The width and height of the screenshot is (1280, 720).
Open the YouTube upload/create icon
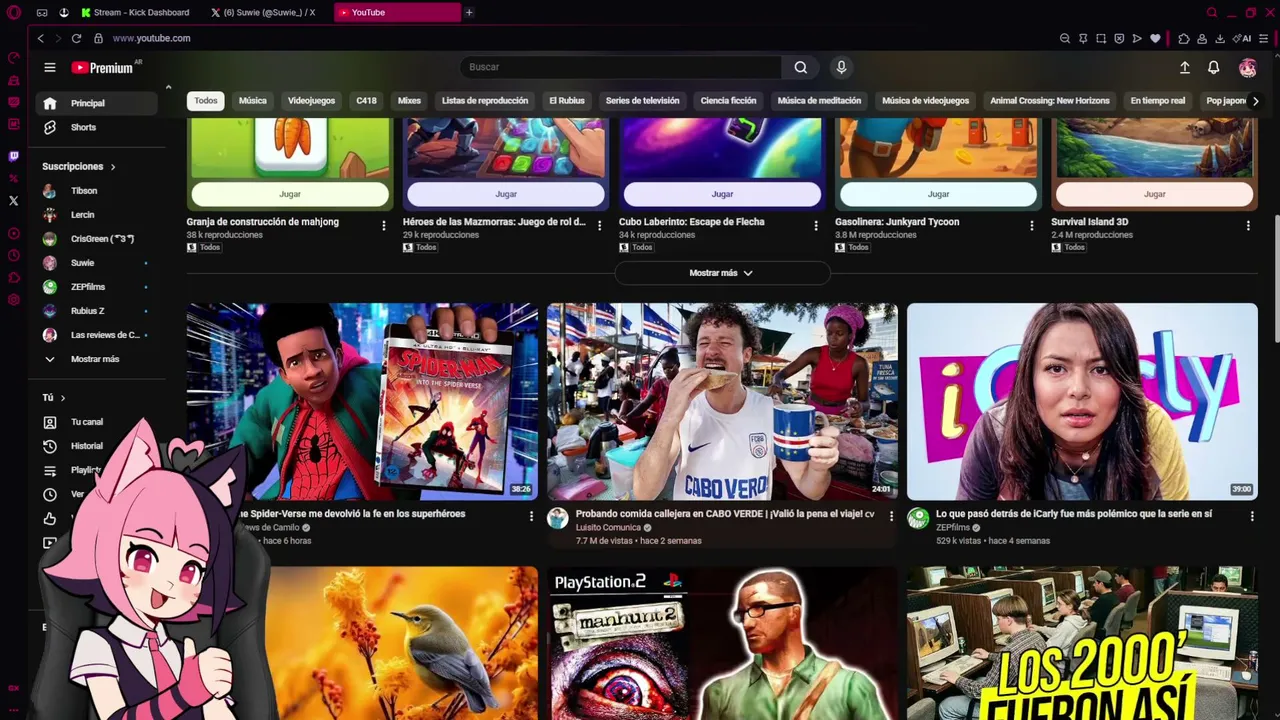click(x=1184, y=67)
